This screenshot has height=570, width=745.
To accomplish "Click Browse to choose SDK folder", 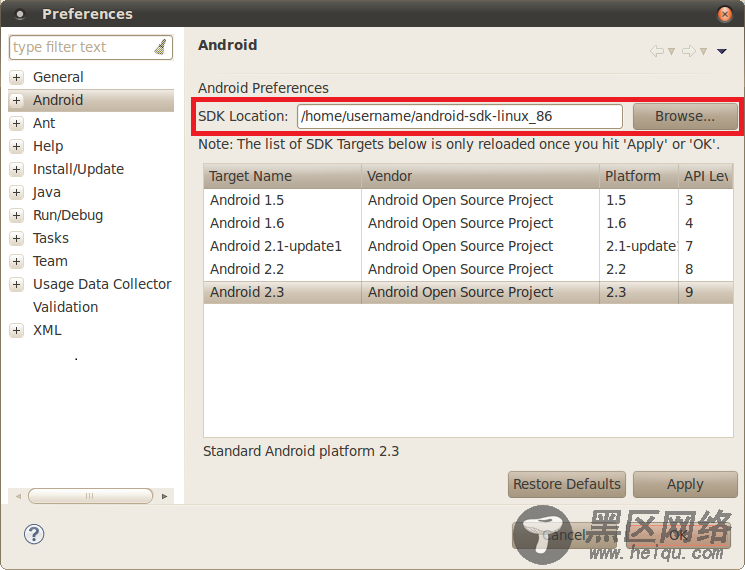I will [685, 116].
